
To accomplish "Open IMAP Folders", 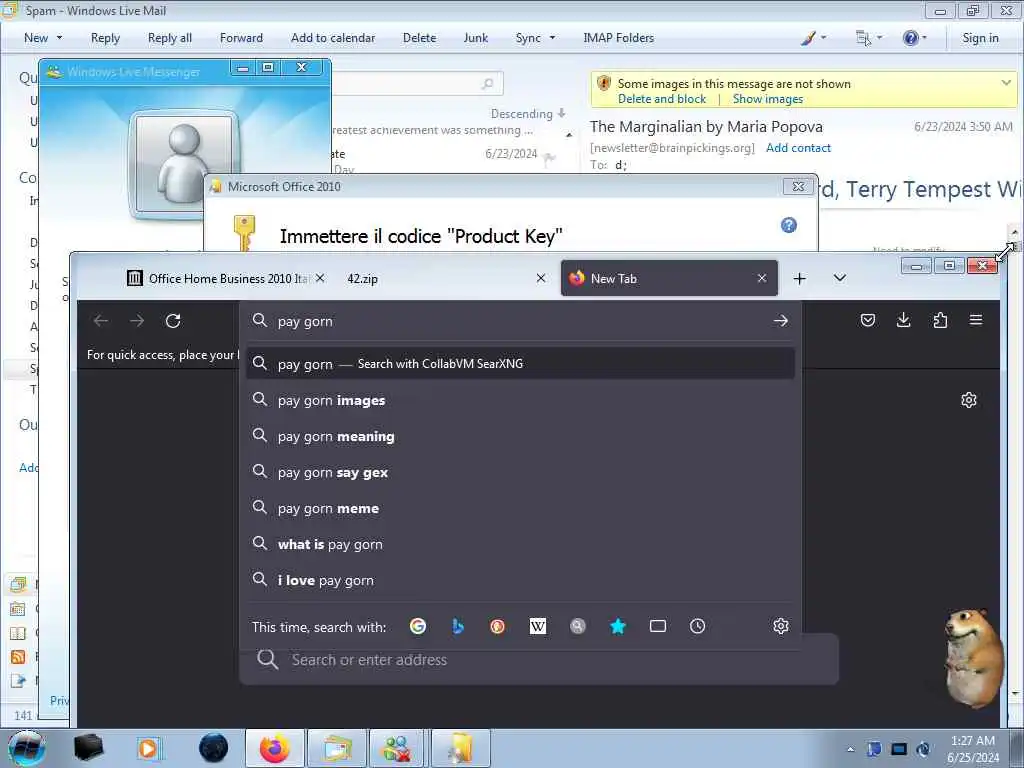I will click(618, 38).
